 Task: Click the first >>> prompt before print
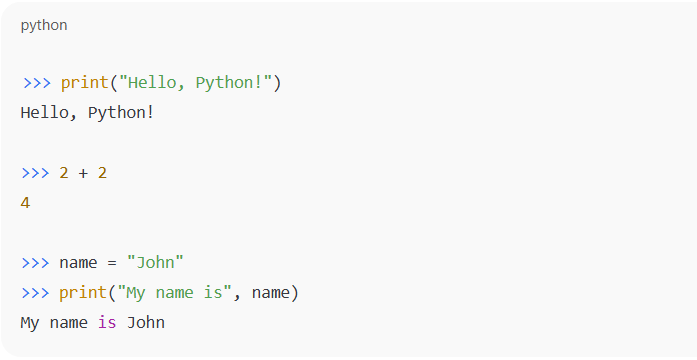click(x=36, y=83)
